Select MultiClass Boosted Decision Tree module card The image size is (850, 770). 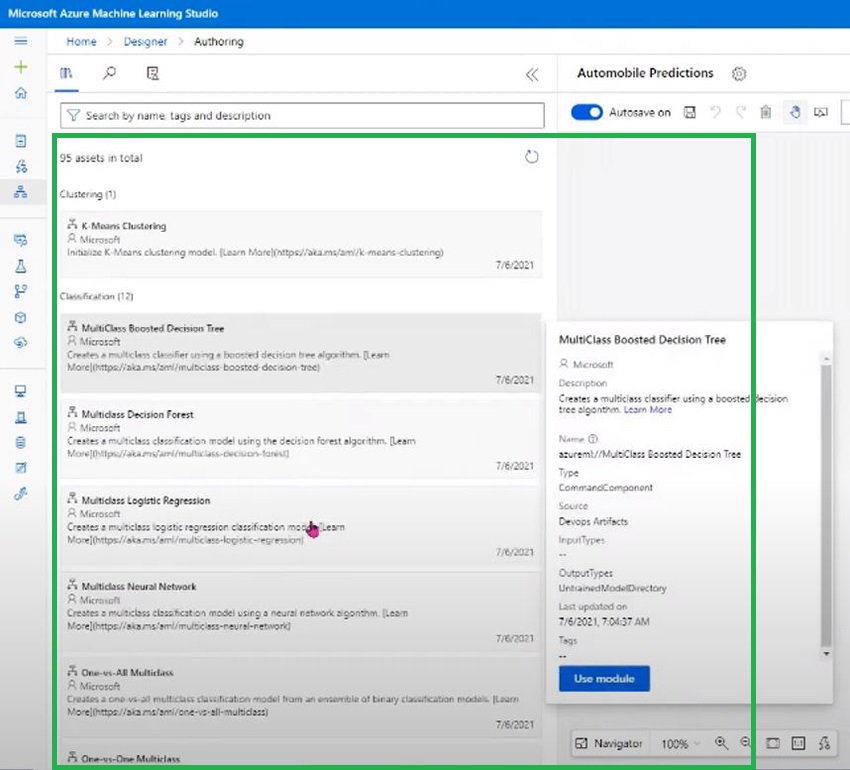301,352
